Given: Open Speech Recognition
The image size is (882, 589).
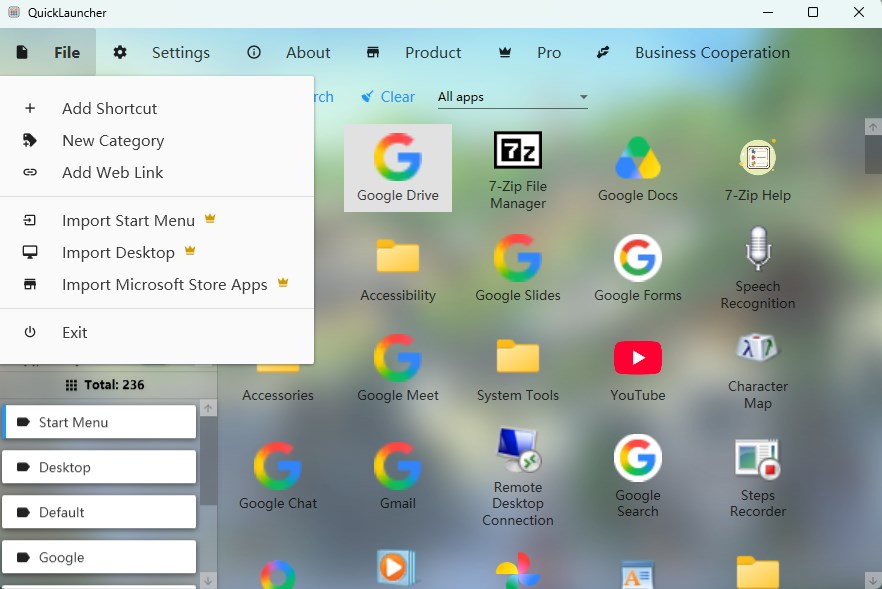Looking at the screenshot, I should pos(758,268).
